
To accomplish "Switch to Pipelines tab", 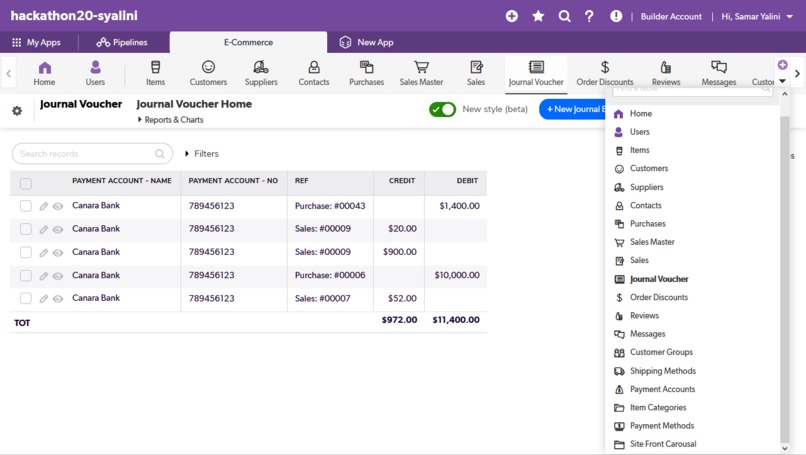I will pos(122,43).
